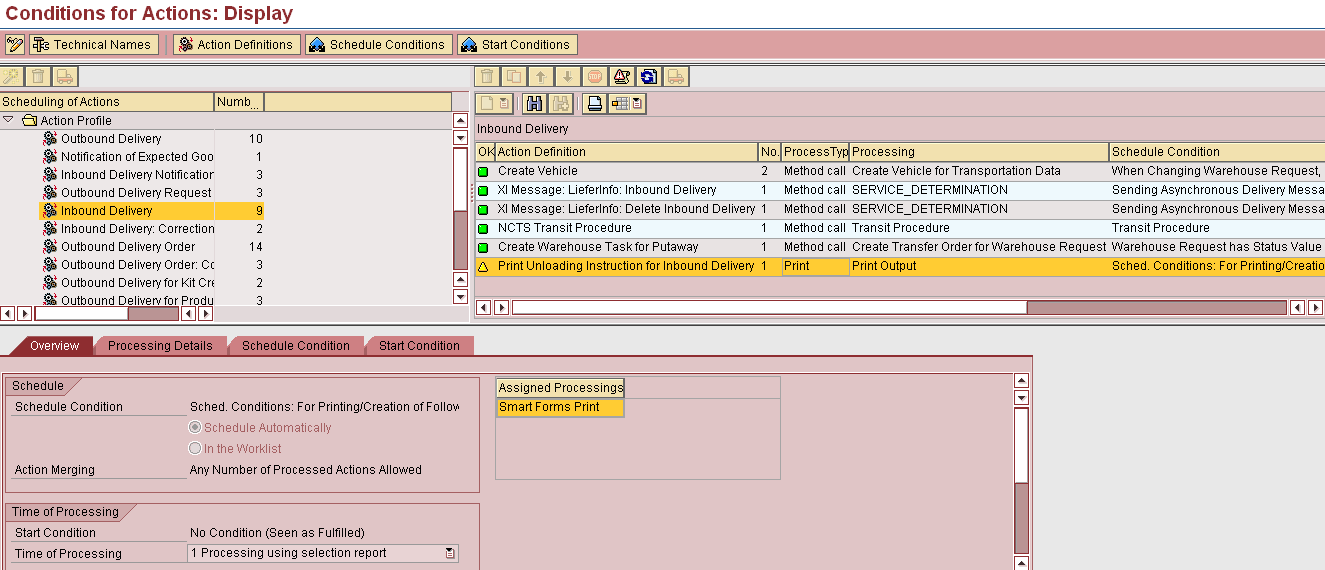Select the In the Worklist radio button
Image resolution: width=1325 pixels, height=570 pixels.
point(196,449)
